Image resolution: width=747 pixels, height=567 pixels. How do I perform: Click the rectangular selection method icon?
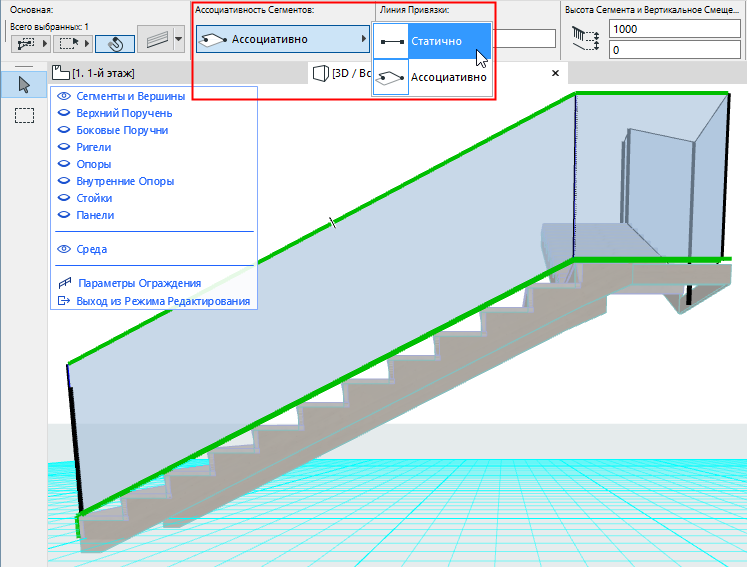[68, 43]
